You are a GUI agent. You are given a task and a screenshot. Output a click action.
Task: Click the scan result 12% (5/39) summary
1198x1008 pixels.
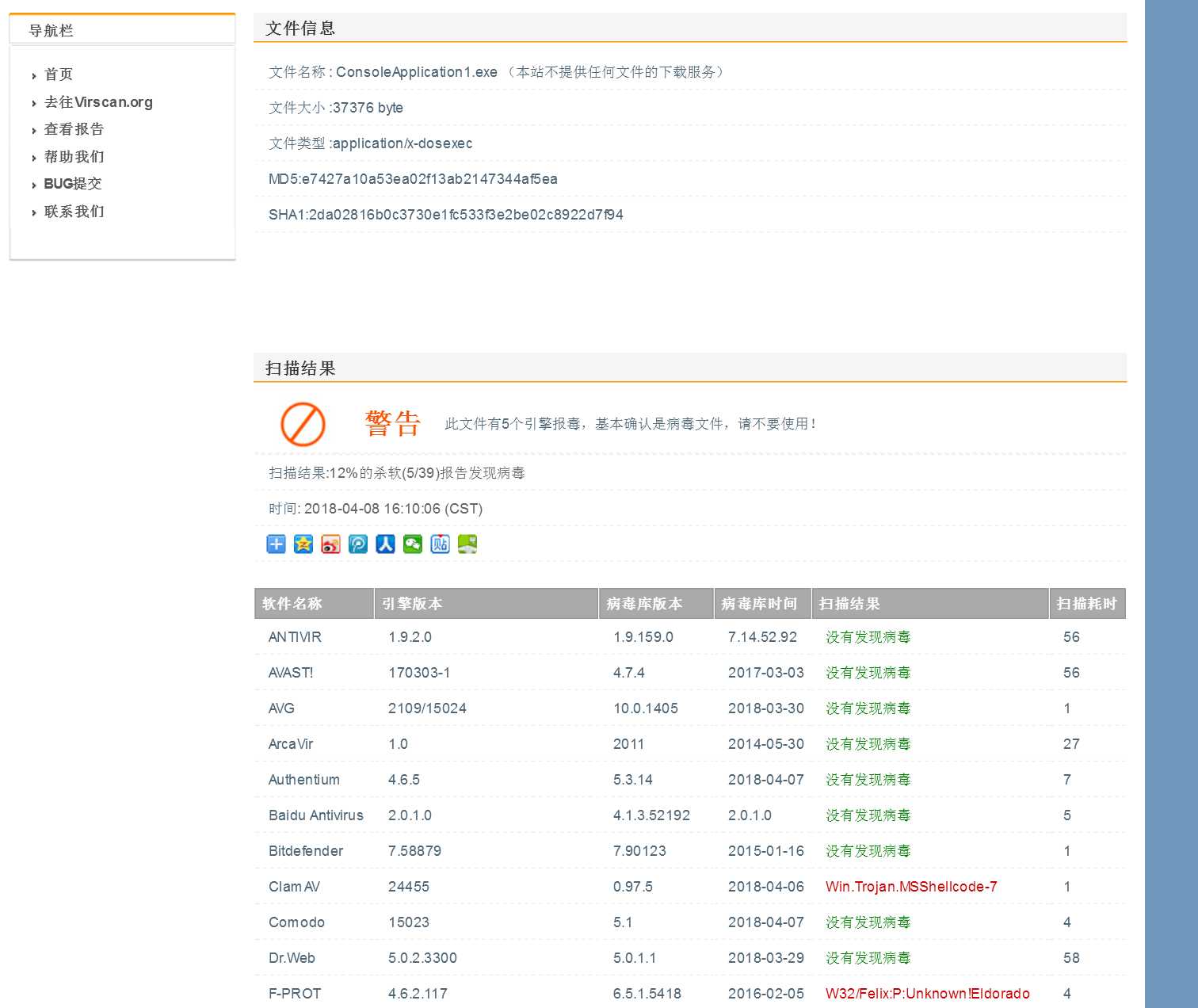(397, 473)
